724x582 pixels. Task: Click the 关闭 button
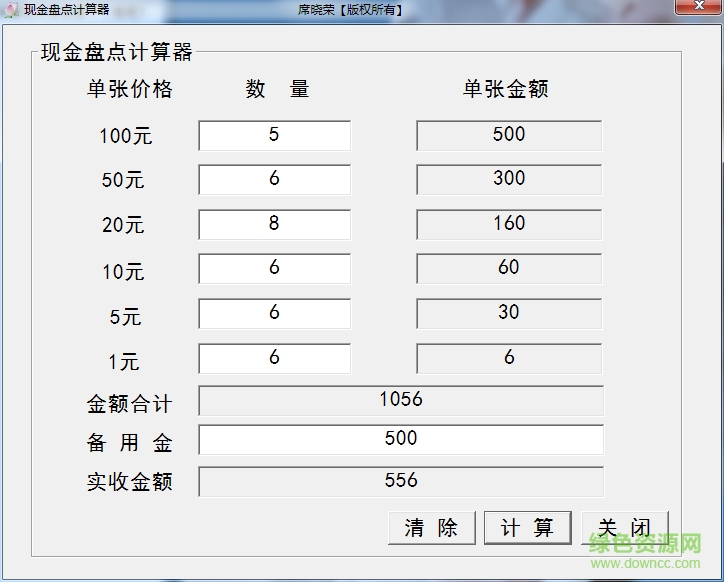point(625,527)
